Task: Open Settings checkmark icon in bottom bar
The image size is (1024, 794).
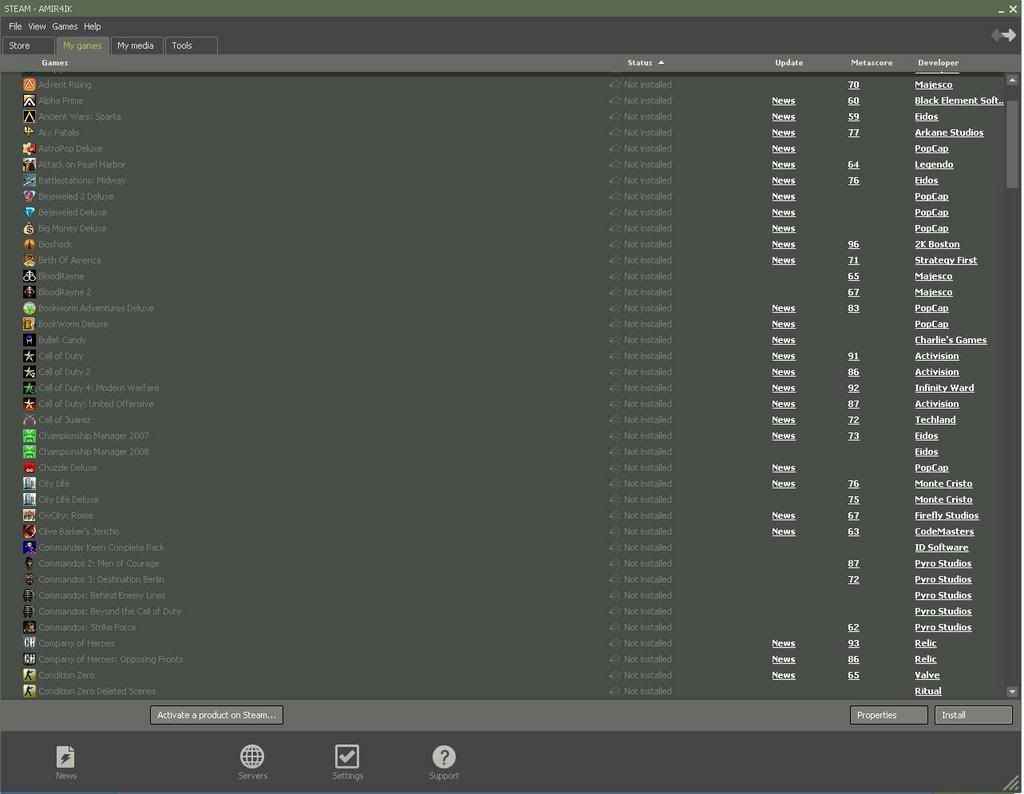Action: 347,757
